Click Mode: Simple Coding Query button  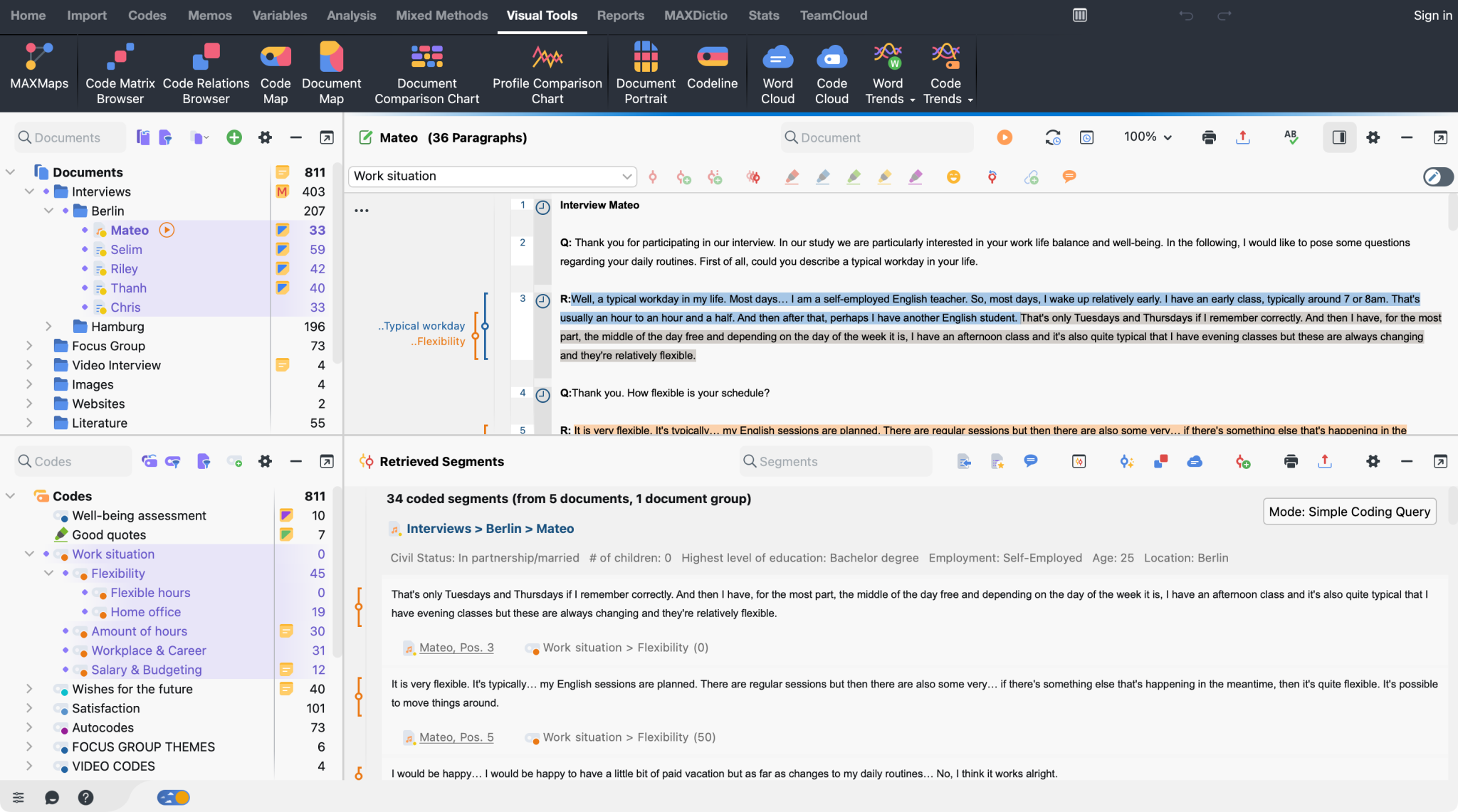tap(1349, 512)
